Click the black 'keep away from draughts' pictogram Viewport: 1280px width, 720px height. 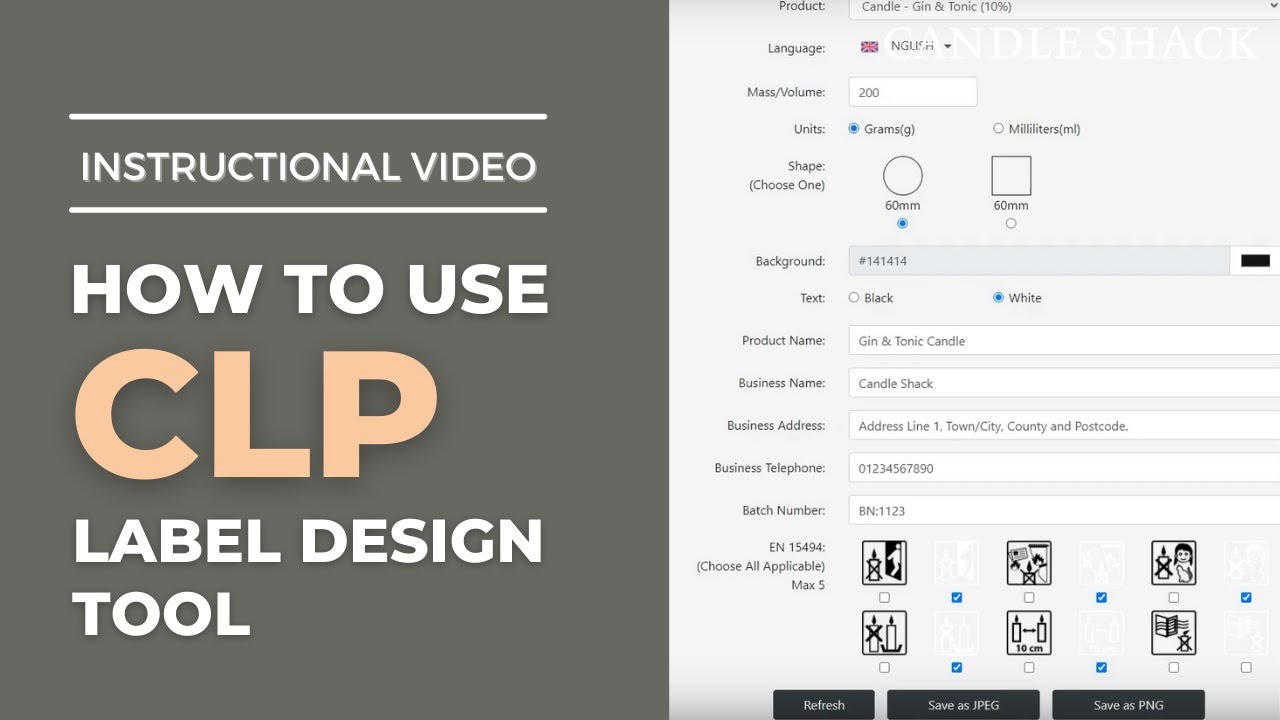coord(1173,633)
